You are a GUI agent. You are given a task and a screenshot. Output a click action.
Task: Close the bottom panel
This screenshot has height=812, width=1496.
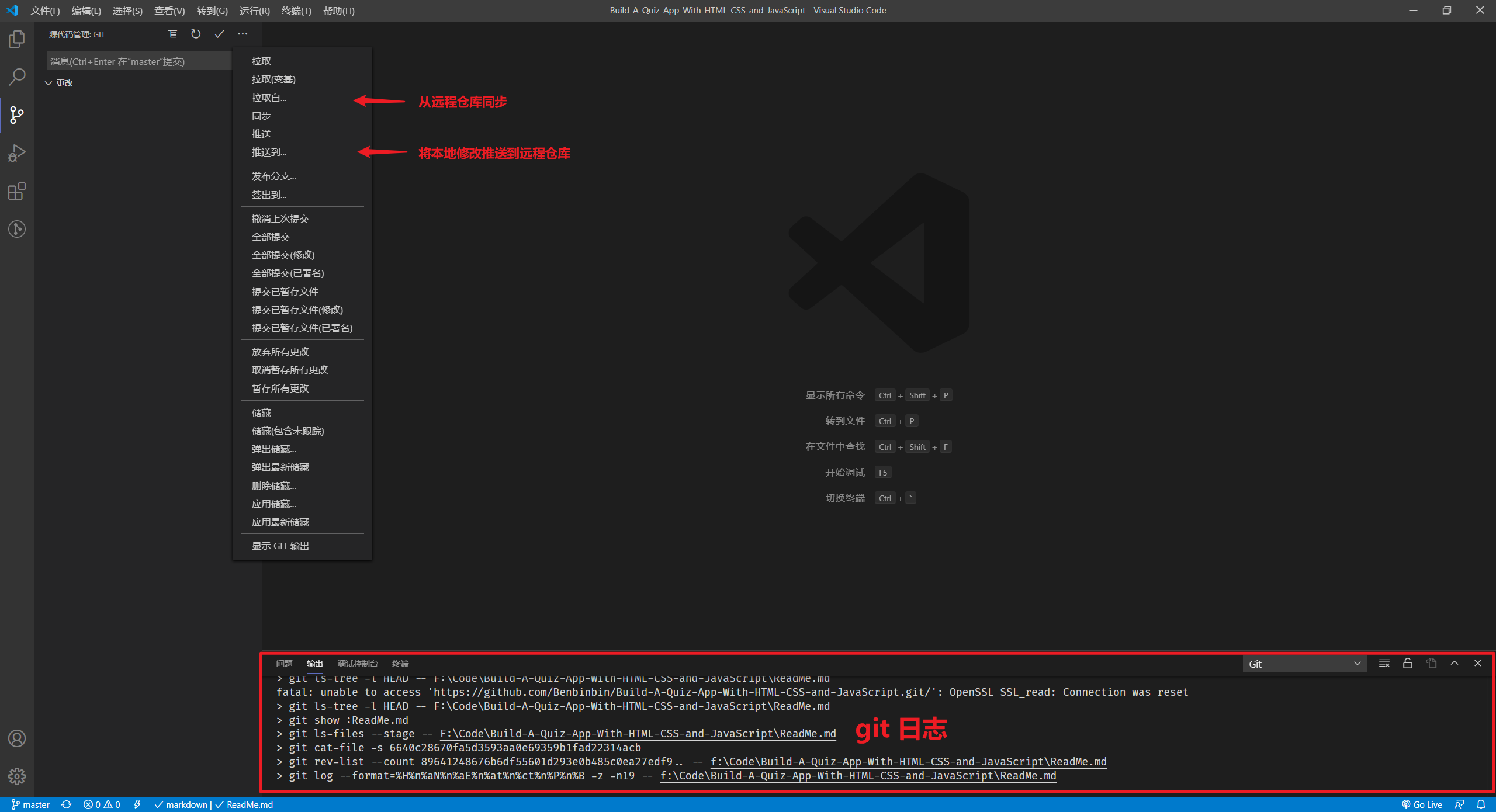coord(1478,664)
